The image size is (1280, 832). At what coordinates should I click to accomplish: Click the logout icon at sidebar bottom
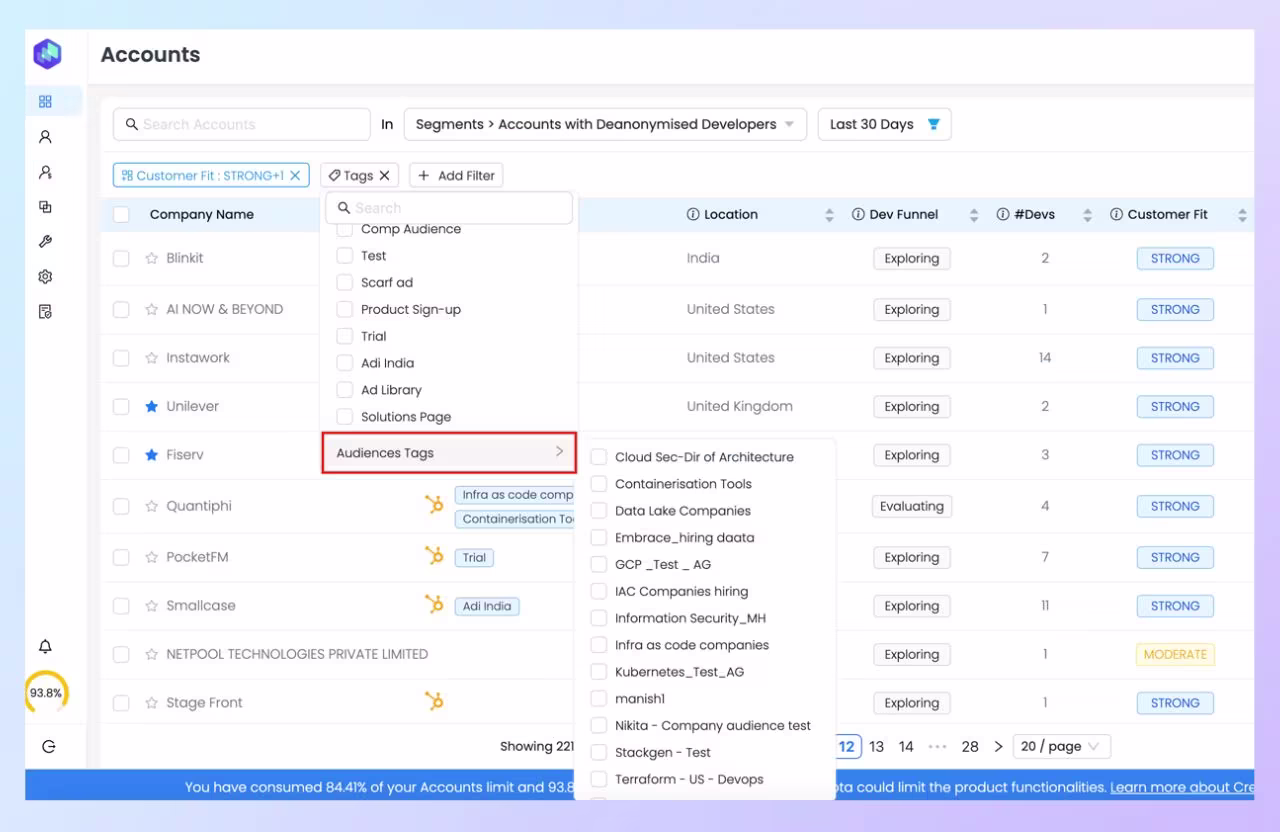tap(47, 746)
